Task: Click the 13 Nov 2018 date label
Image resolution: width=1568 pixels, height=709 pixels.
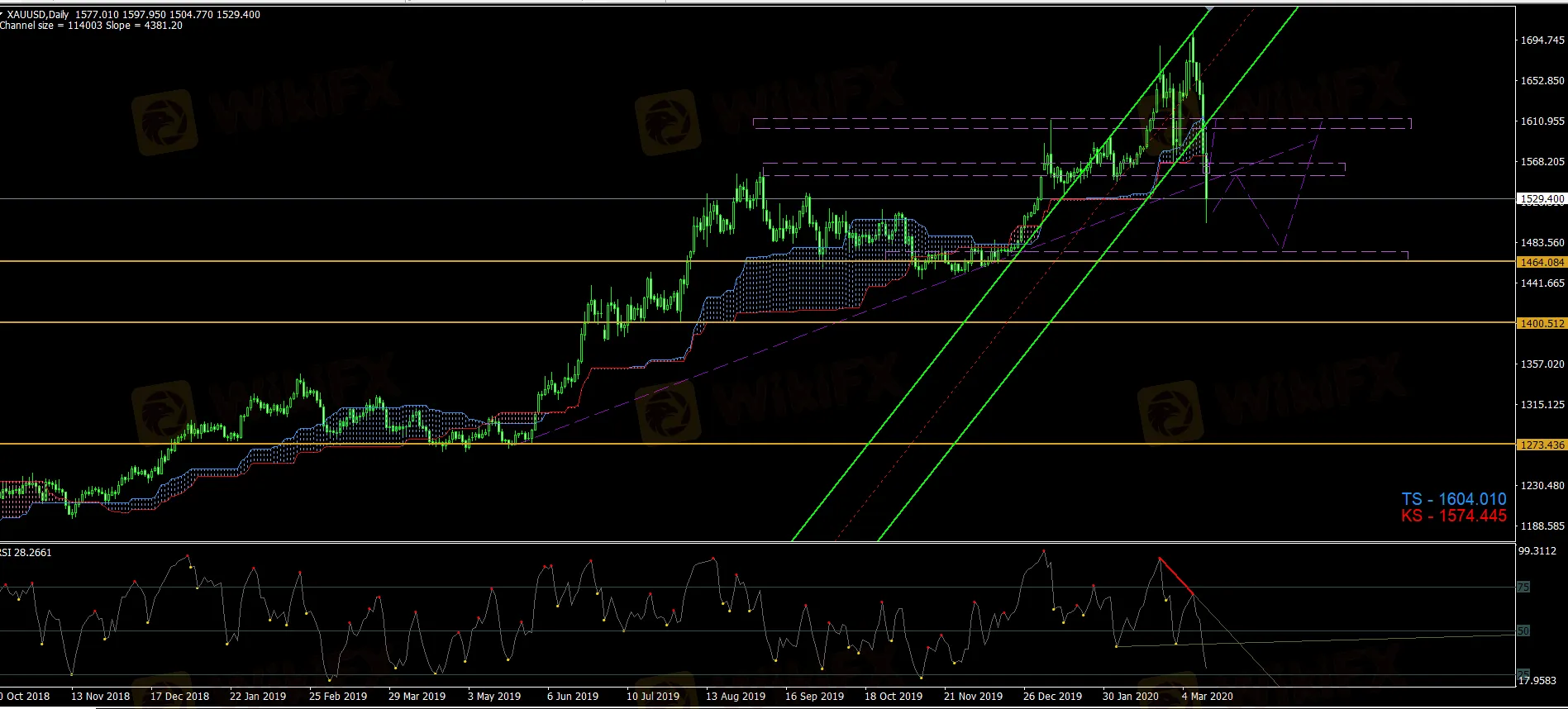Action: (x=101, y=697)
